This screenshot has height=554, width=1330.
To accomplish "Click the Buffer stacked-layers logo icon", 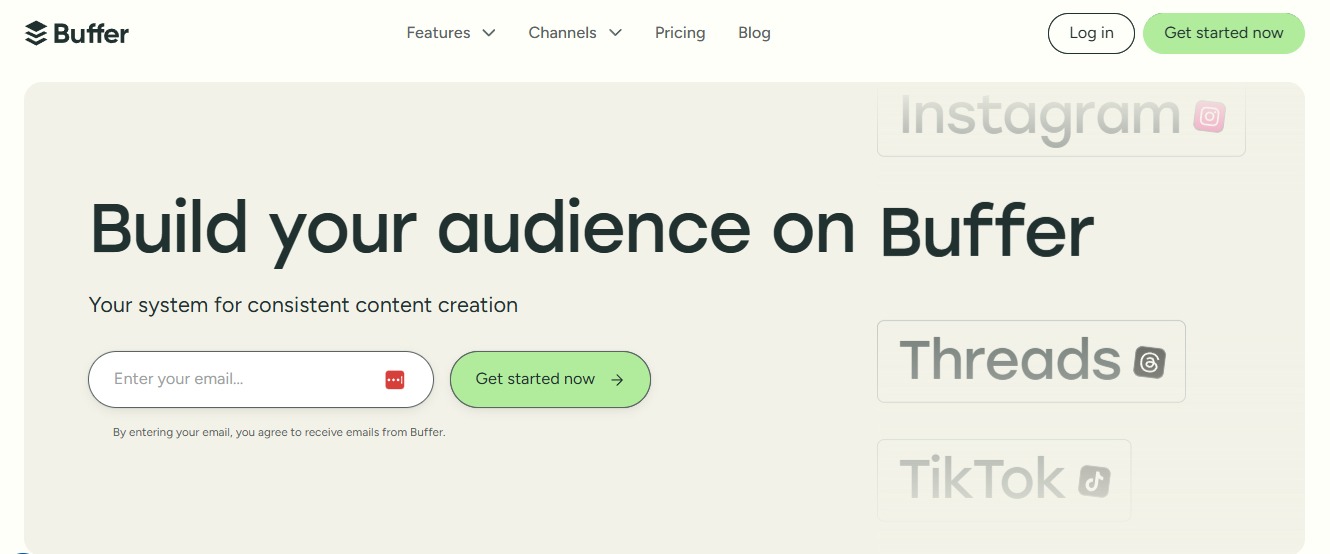I will tap(36, 33).
